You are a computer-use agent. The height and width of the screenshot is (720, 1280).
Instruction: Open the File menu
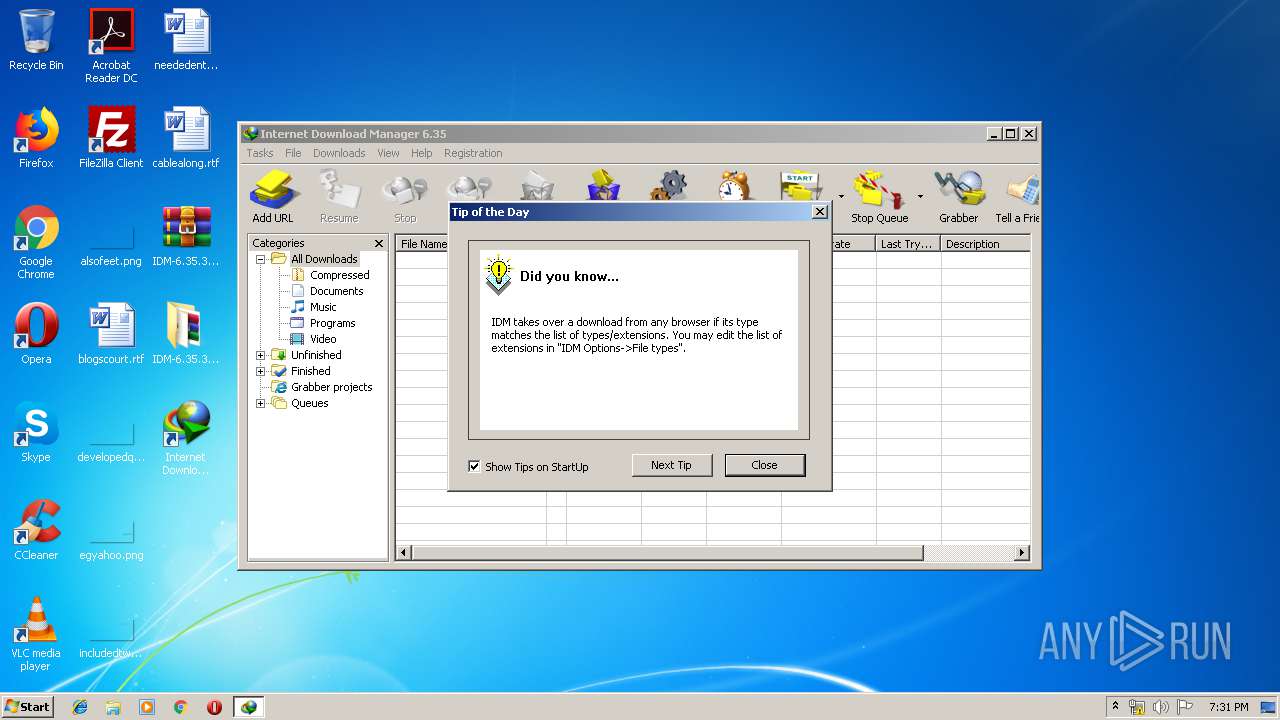coord(293,153)
